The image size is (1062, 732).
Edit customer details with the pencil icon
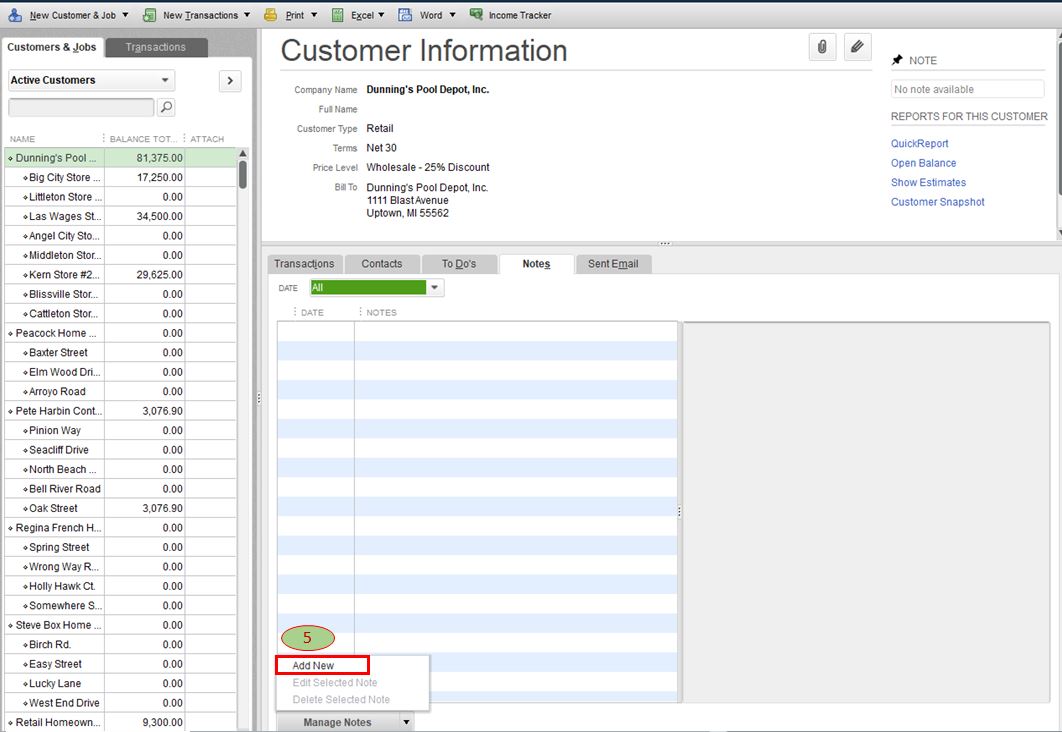point(857,47)
